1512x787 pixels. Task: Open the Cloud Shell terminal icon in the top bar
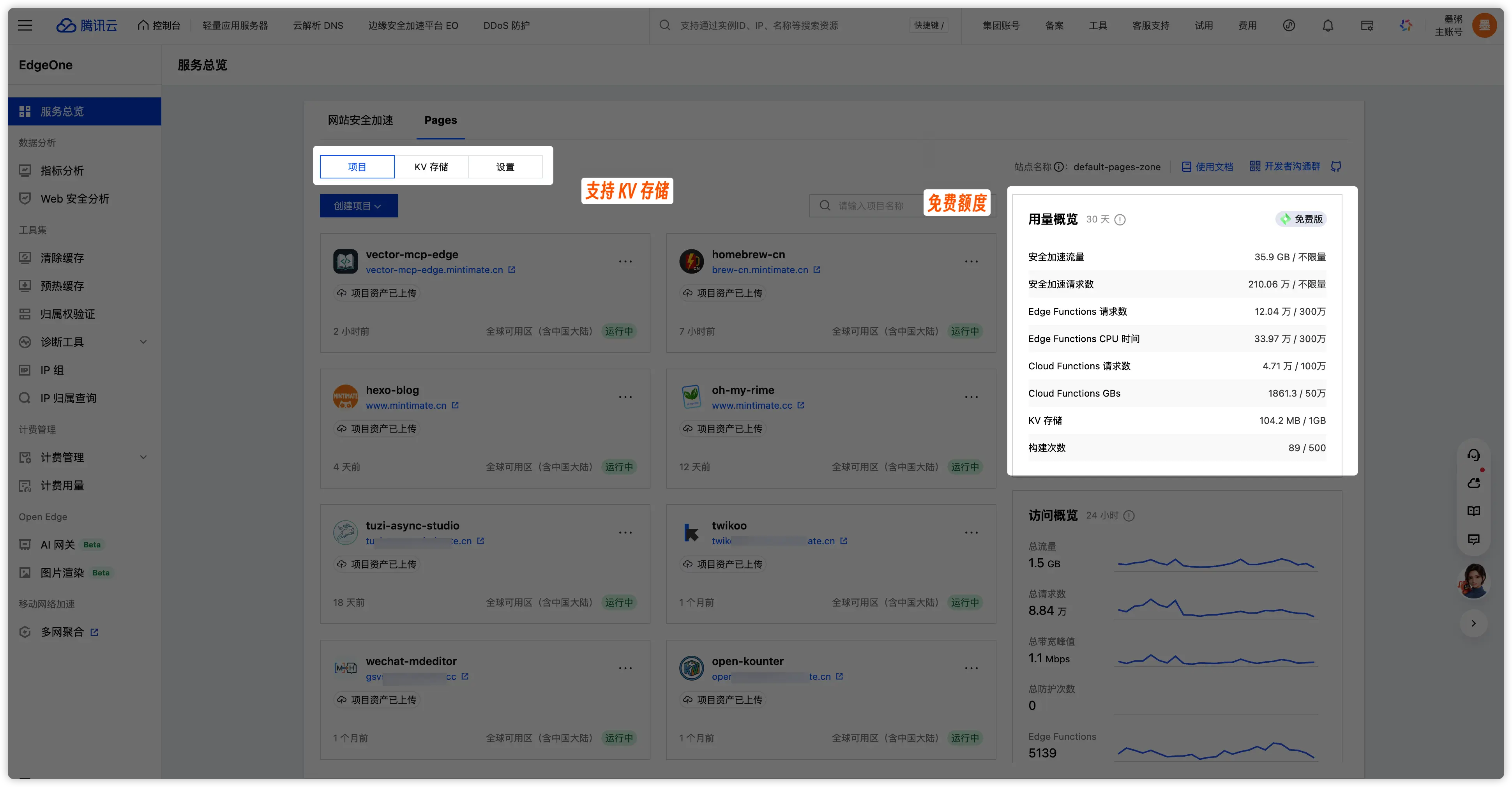(x=1367, y=25)
